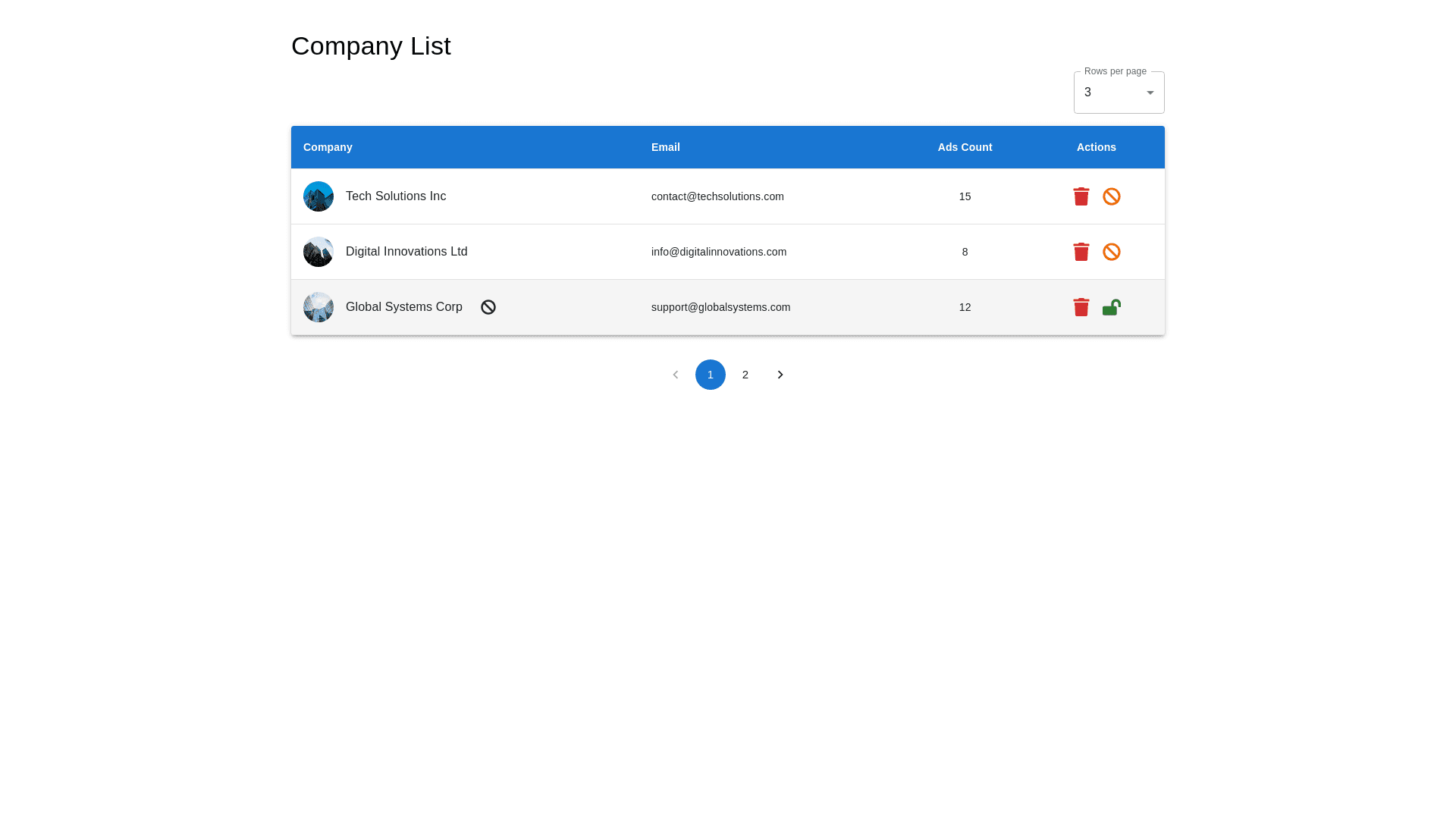1456x819 pixels.
Task: Click the Ads Count column header
Action: (x=965, y=147)
